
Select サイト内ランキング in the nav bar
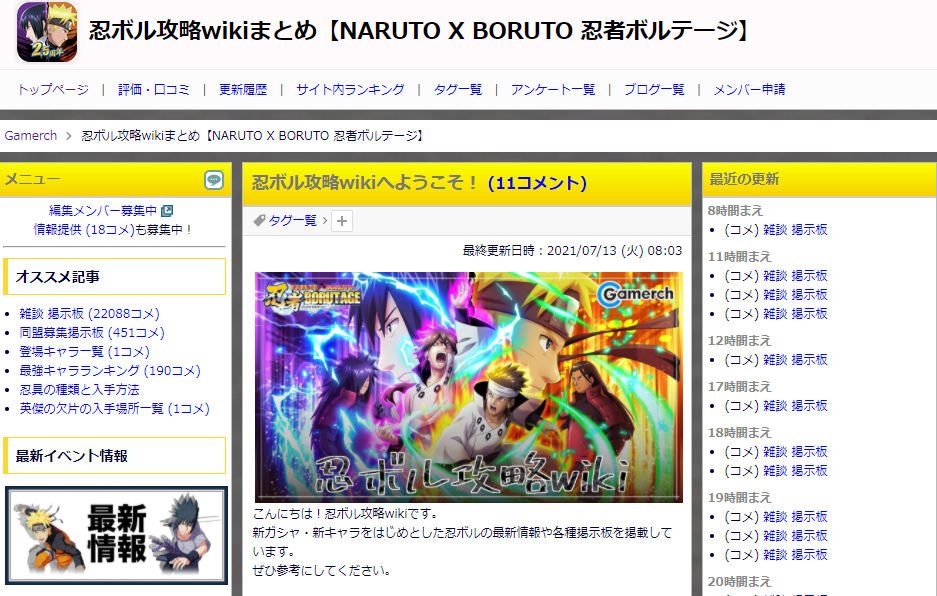(350, 90)
